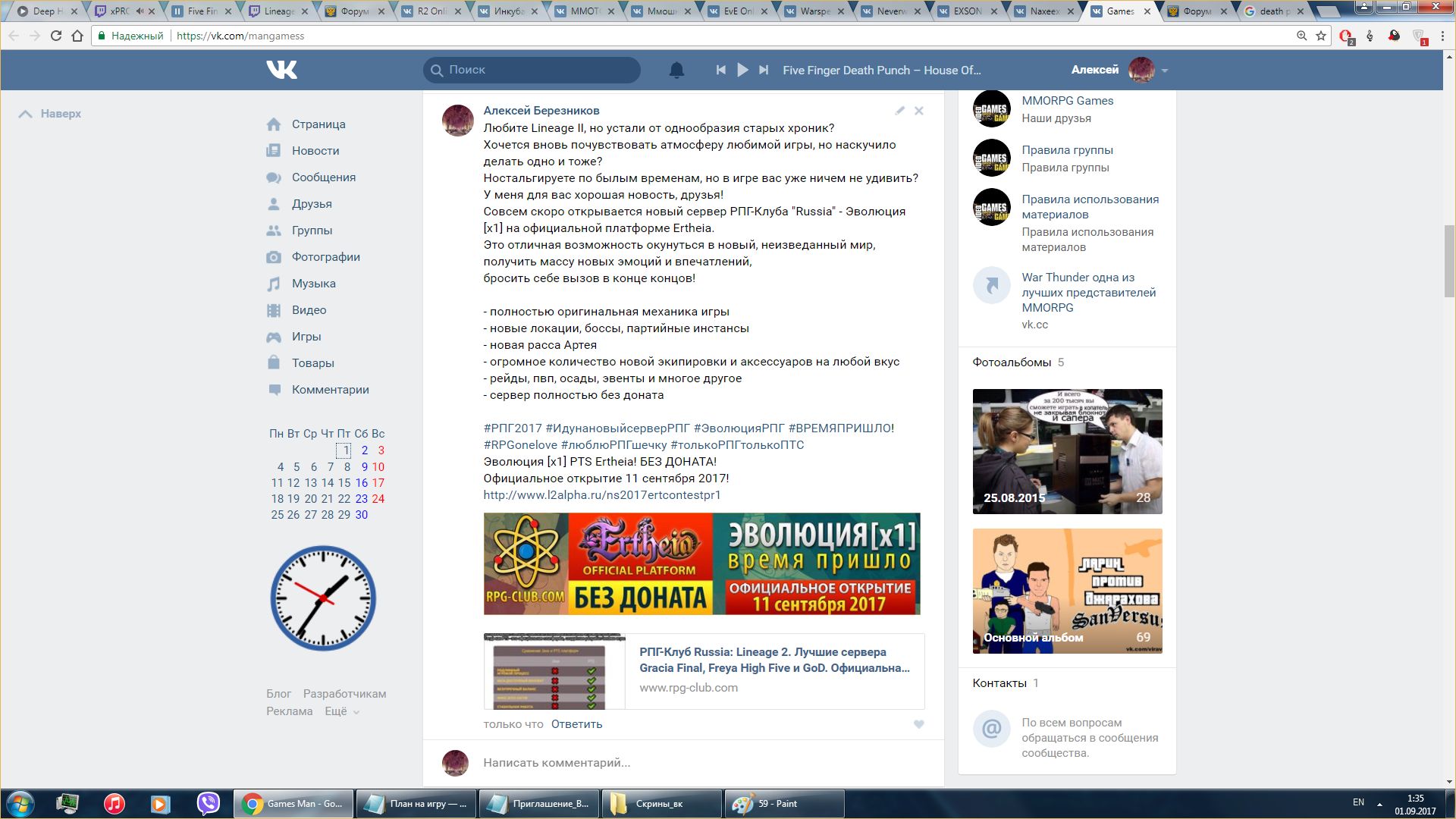Click the address bar URL
Image resolution: width=1456 pixels, height=819 pixels.
point(240,36)
